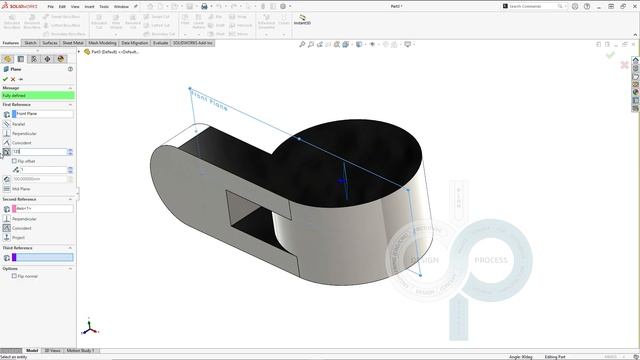Open the Window menu

click(121, 7)
